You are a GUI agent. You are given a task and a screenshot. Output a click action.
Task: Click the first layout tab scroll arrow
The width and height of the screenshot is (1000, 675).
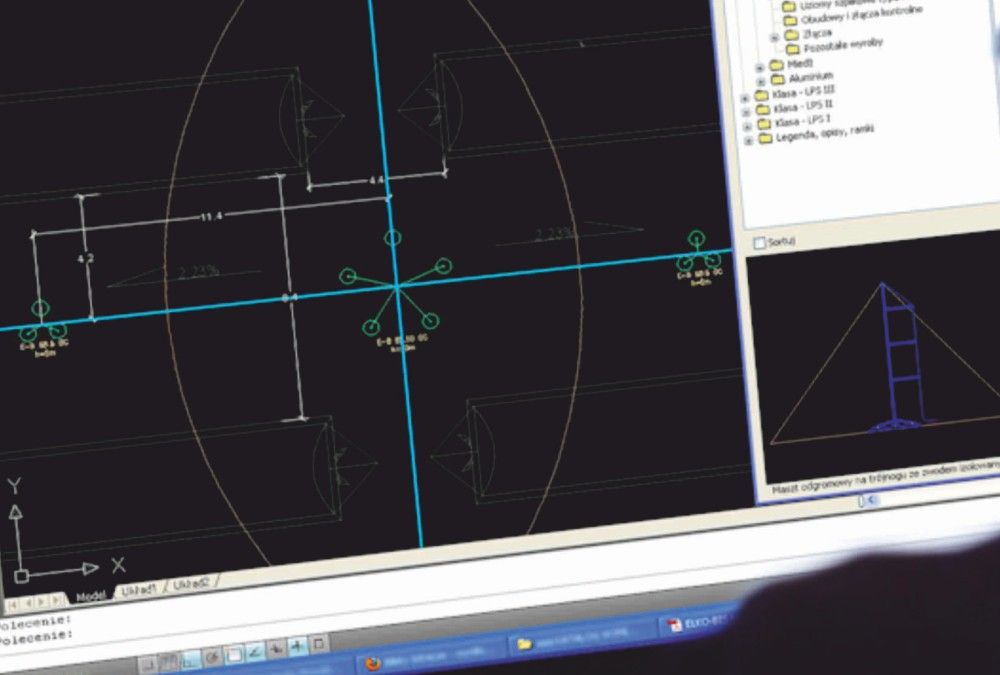click(x=13, y=604)
